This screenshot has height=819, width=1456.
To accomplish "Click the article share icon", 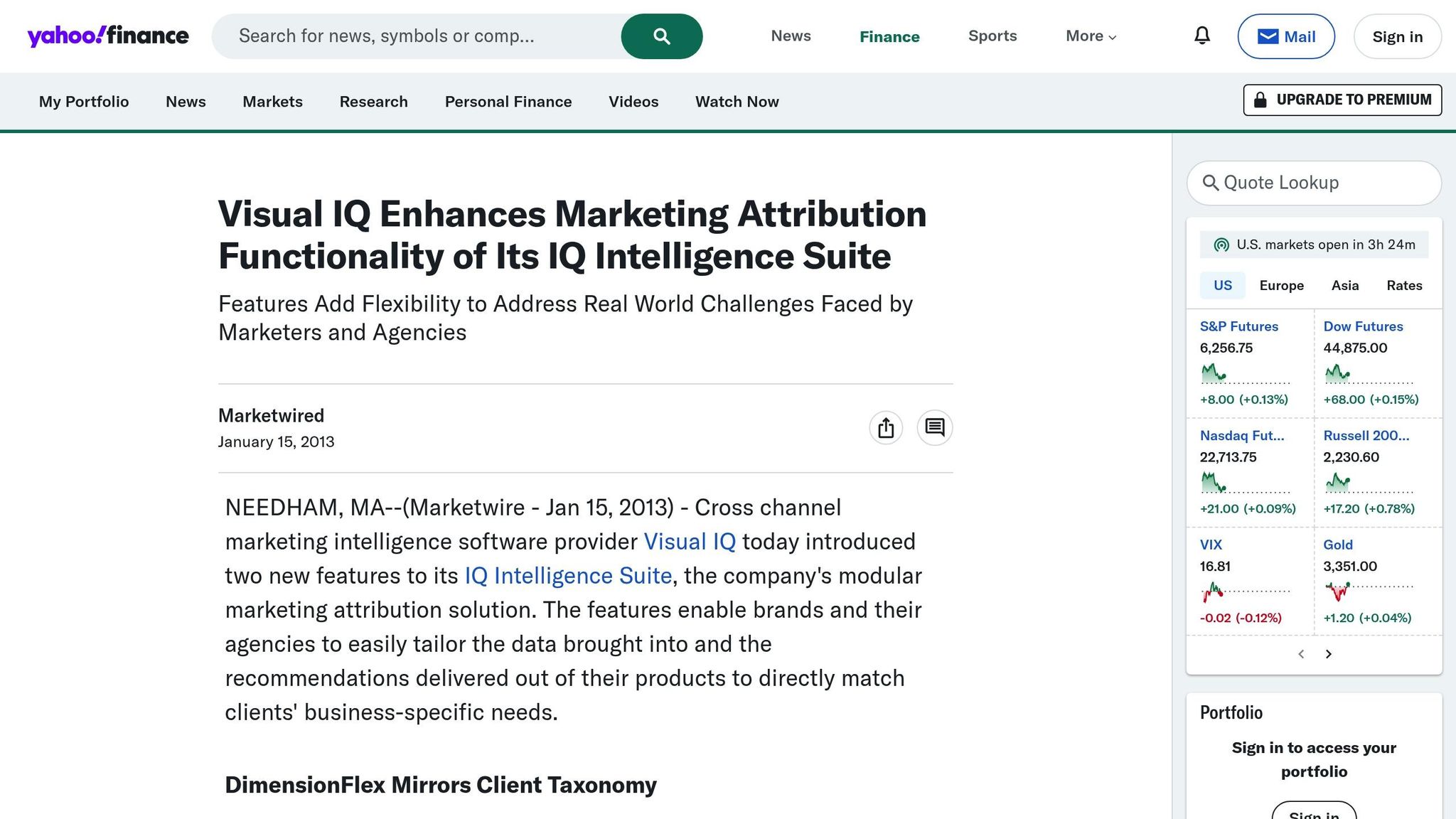I will 886,428.
